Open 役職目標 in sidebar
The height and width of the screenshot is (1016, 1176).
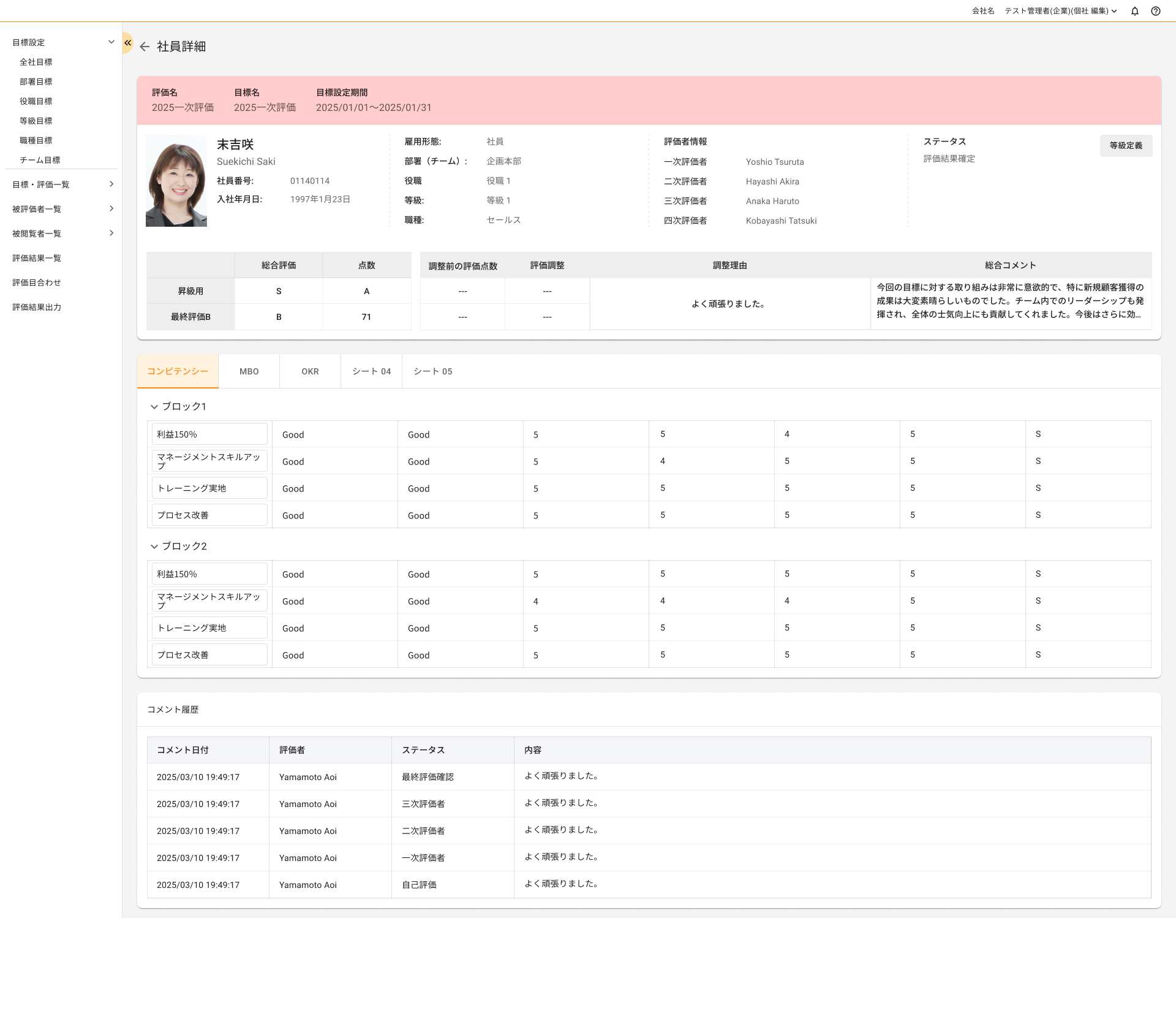(x=36, y=101)
